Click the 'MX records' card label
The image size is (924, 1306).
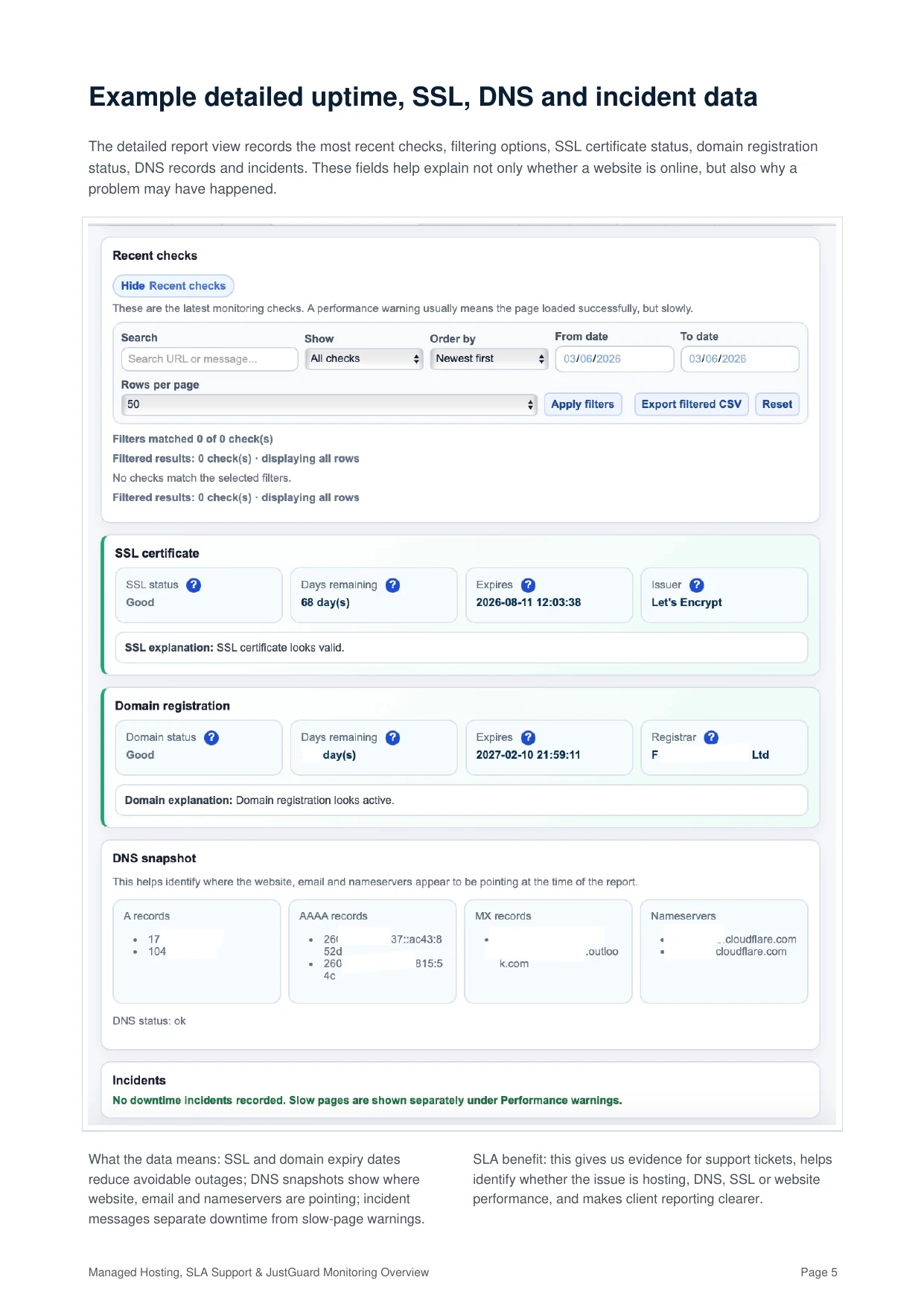point(503,917)
